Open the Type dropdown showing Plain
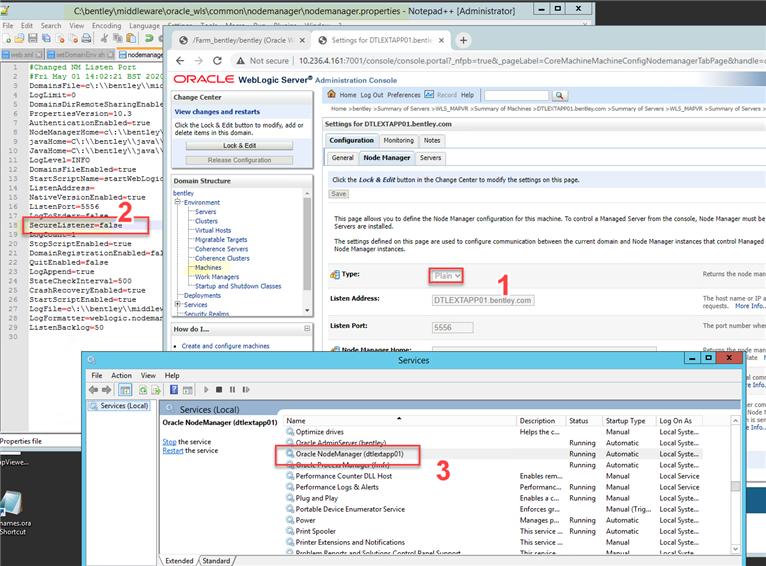 click(x=447, y=276)
